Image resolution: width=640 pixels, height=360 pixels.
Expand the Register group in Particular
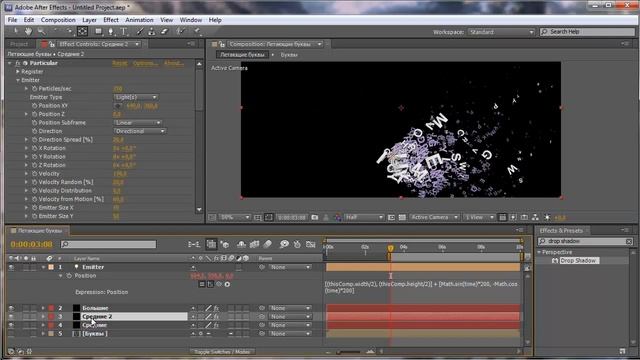(x=18, y=71)
